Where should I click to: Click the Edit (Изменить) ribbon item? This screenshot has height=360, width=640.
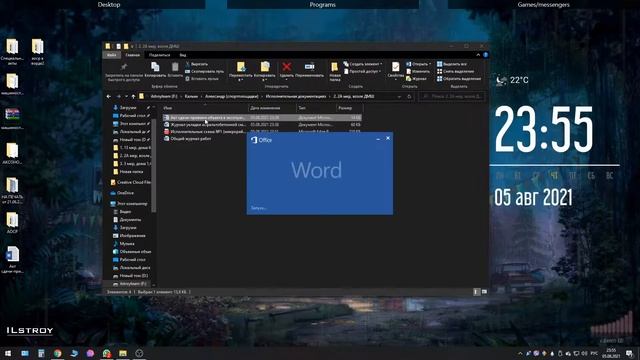click(x=418, y=71)
